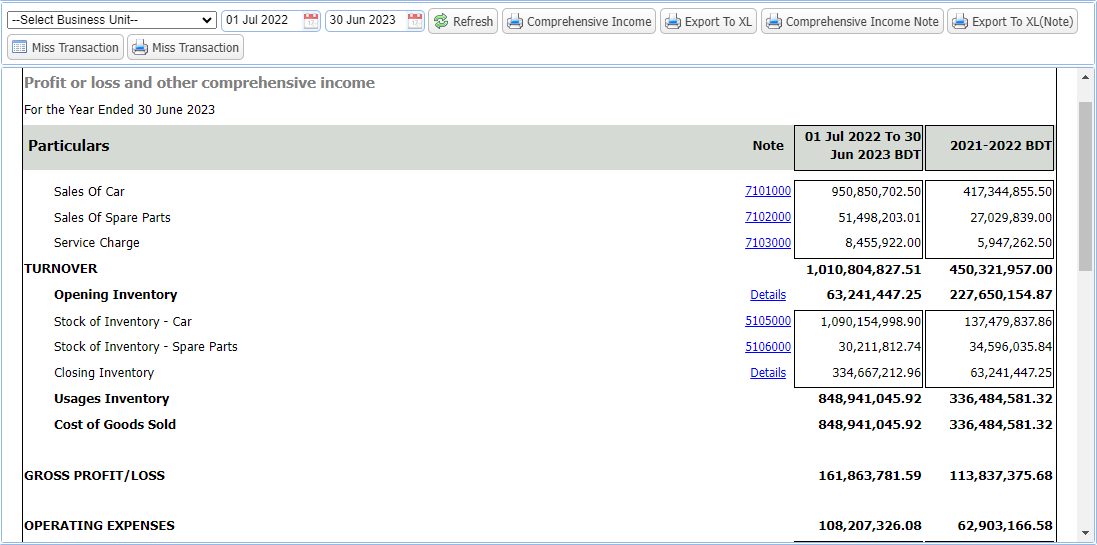This screenshot has width=1097, height=545.
Task: Click the 2021-2022 BDT column header
Action: tap(989, 148)
